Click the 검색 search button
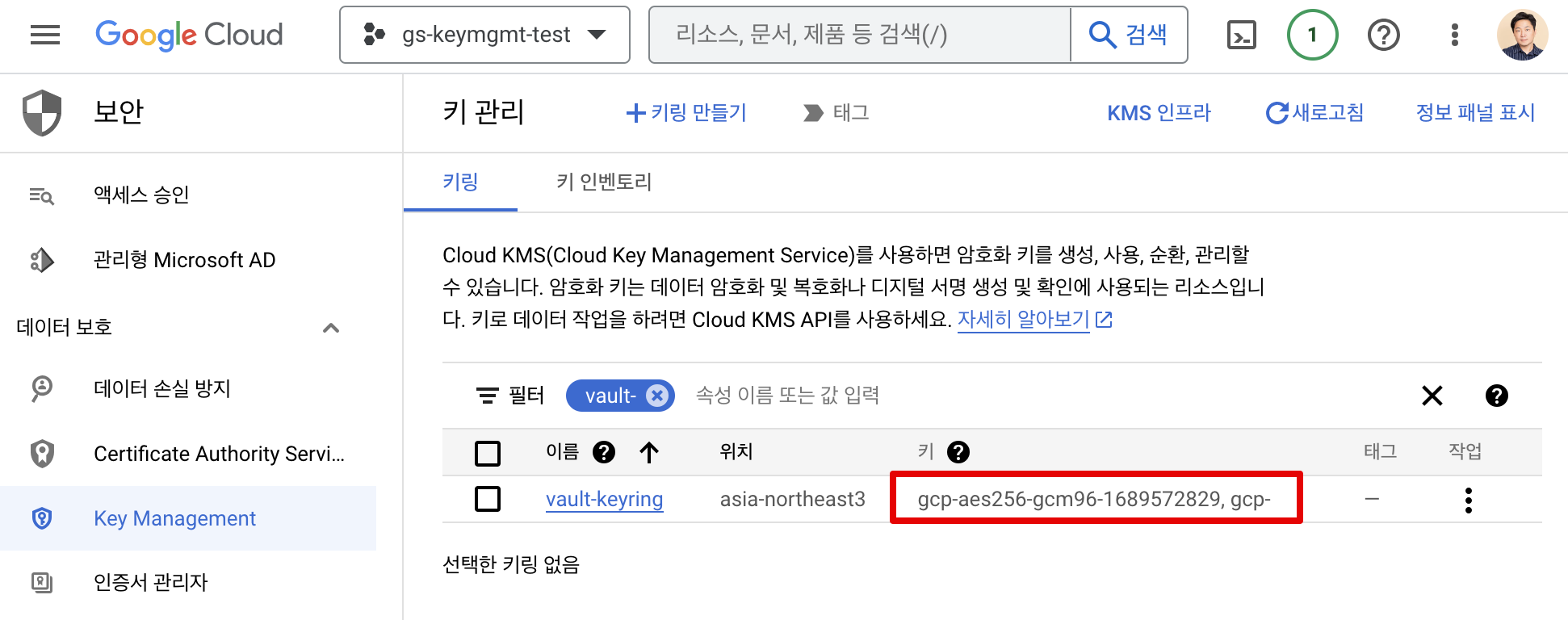The image size is (1568, 620). point(1129,35)
